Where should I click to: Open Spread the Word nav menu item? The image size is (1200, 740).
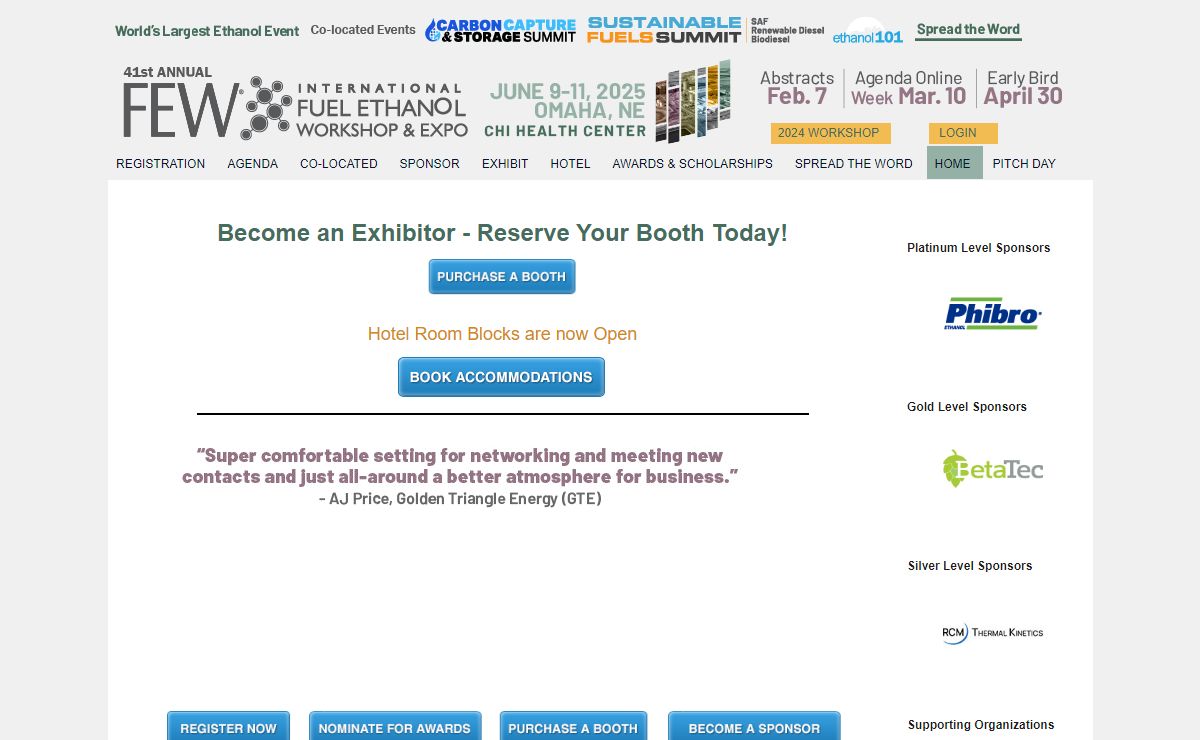(853, 164)
